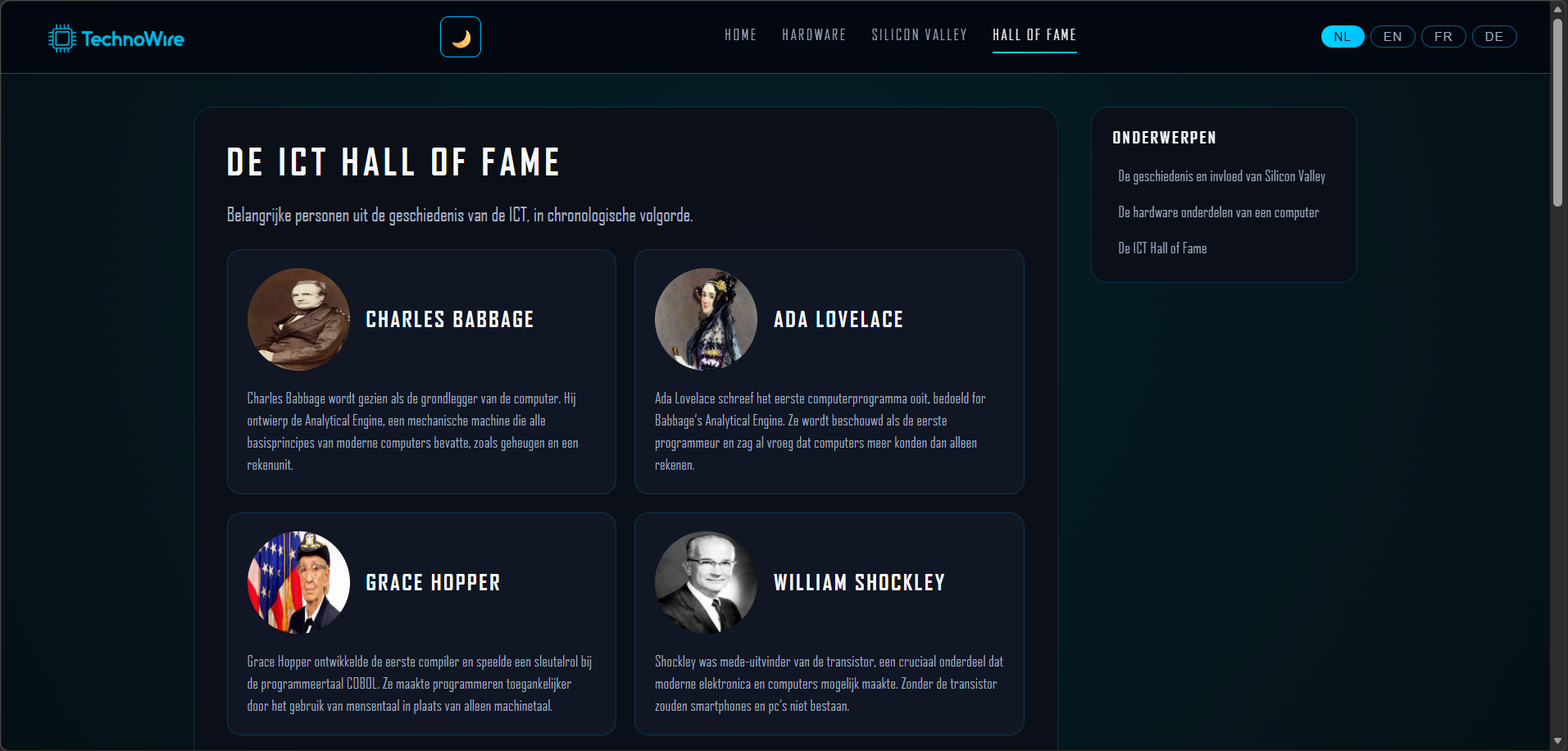Open the Silicon Valley nav link

(x=919, y=35)
